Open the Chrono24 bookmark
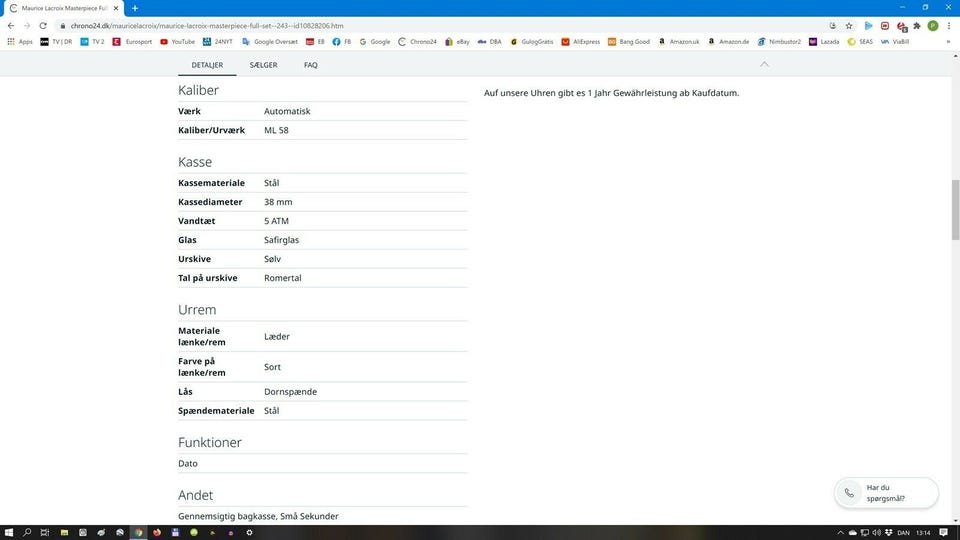 click(x=418, y=42)
